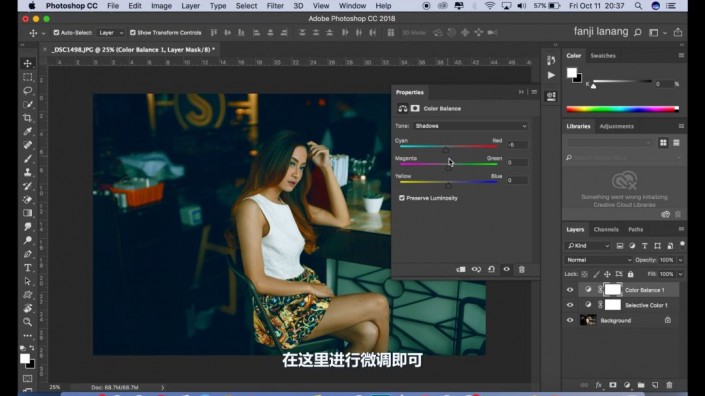Click the Magenta-Green value field
Image resolution: width=705 pixels, height=396 pixels.
click(x=517, y=162)
